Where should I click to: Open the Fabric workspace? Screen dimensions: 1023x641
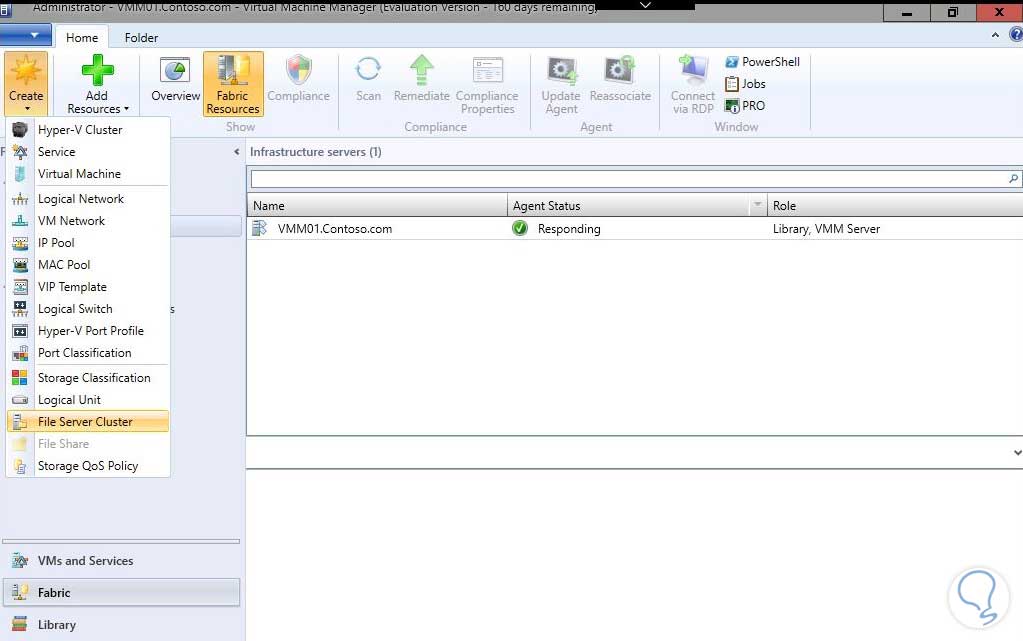pyautogui.click(x=121, y=593)
